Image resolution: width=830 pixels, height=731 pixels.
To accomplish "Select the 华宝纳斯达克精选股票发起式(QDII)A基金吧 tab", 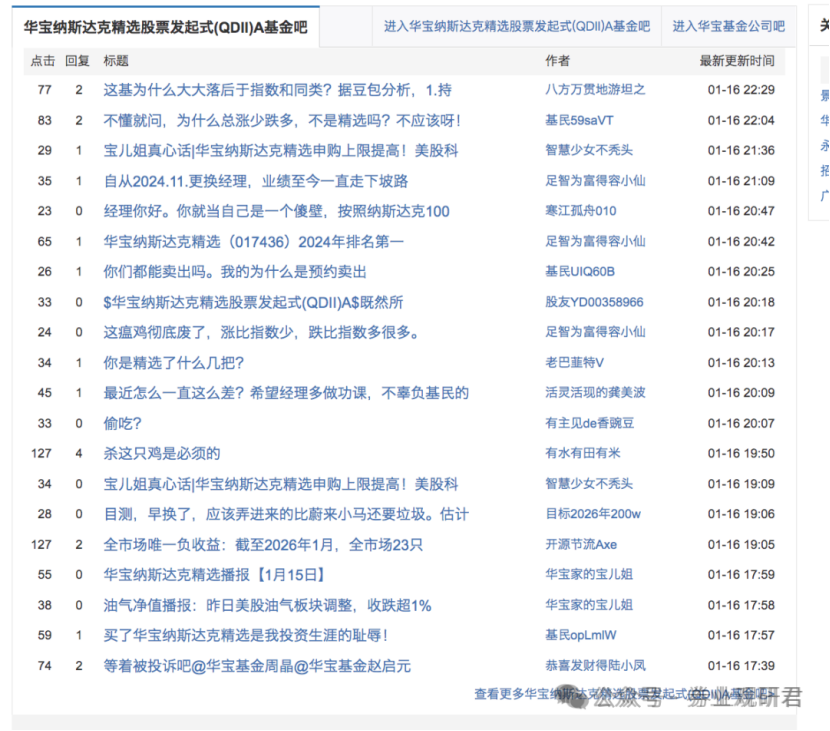I will pyautogui.click(x=166, y=27).
